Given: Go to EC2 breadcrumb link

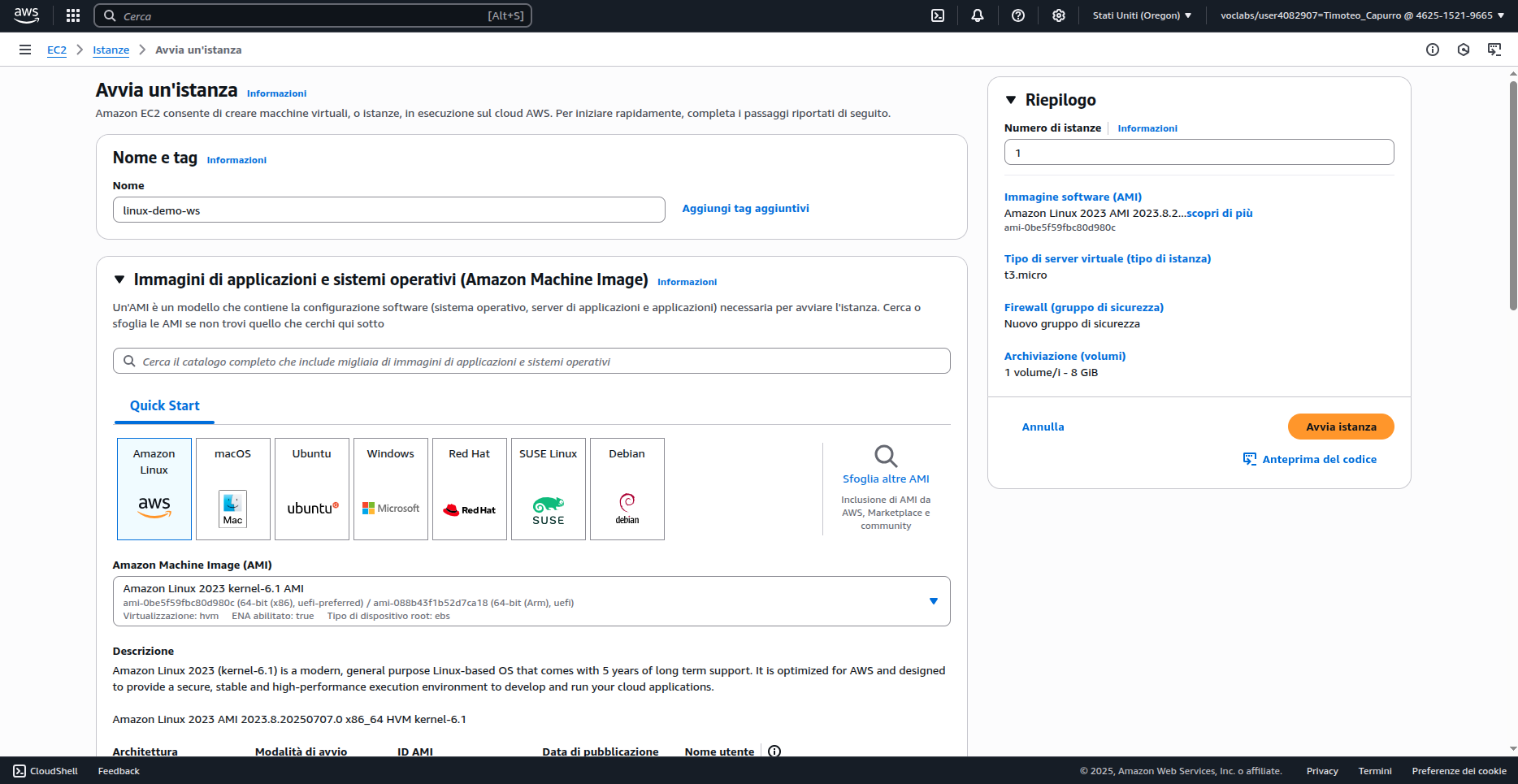Looking at the screenshot, I should click(57, 50).
